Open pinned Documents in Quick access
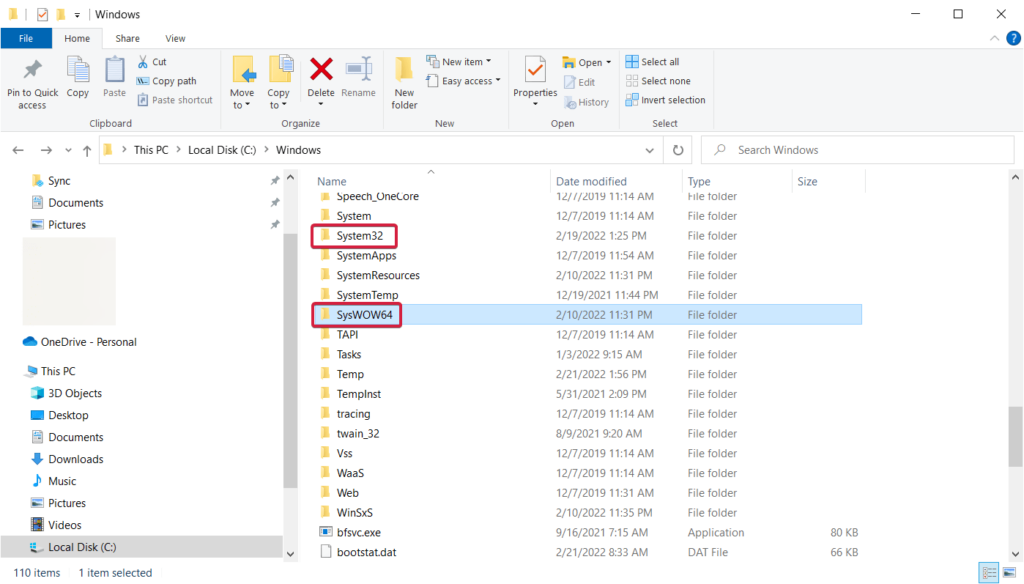The height and width of the screenshot is (584, 1024). 76,203
